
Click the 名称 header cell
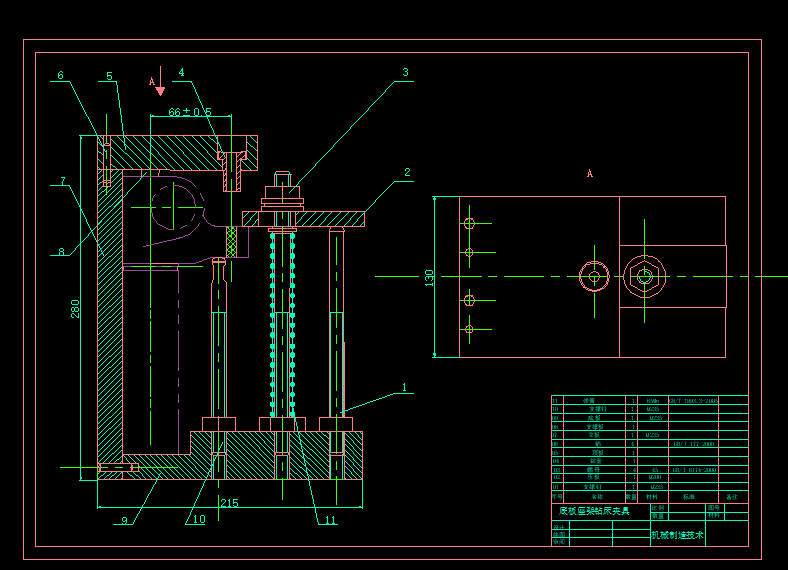(x=597, y=497)
